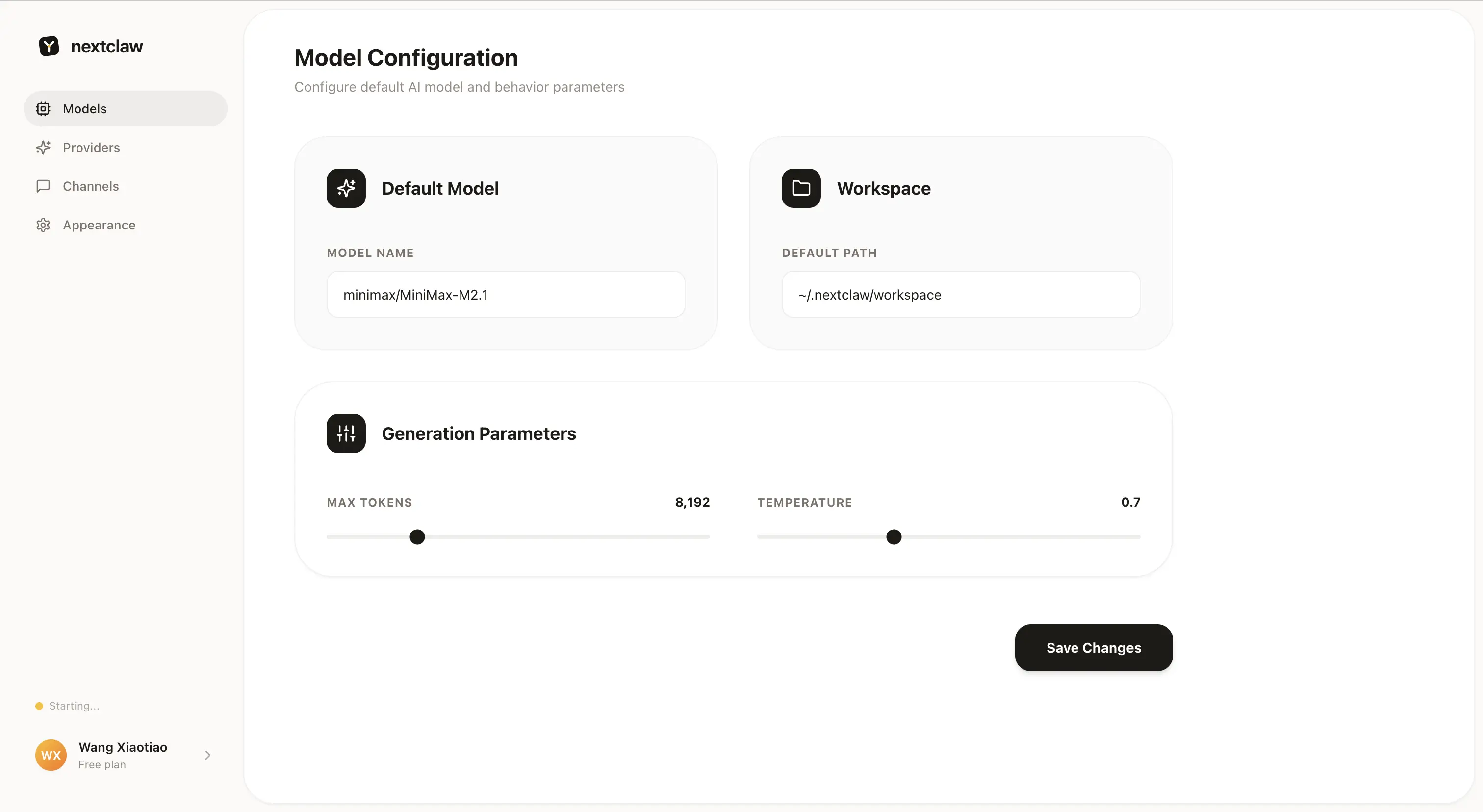Switch to the Channels page
Screen dimensions: 1483x812
[91, 186]
